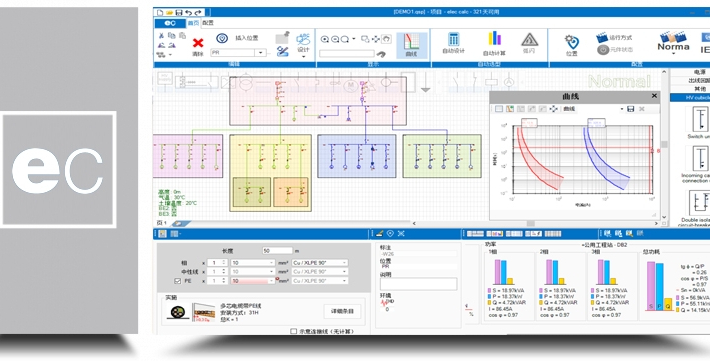This screenshot has width=710, height=361.
Task: Click the 详细条目 button
Action: [x=342, y=311]
